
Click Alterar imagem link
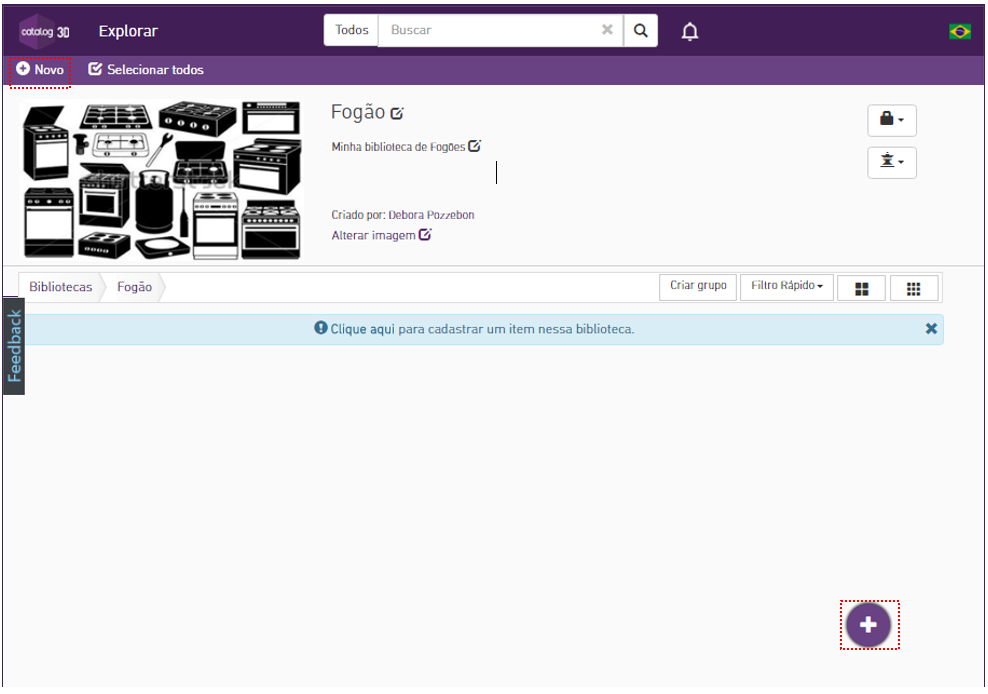(381, 235)
